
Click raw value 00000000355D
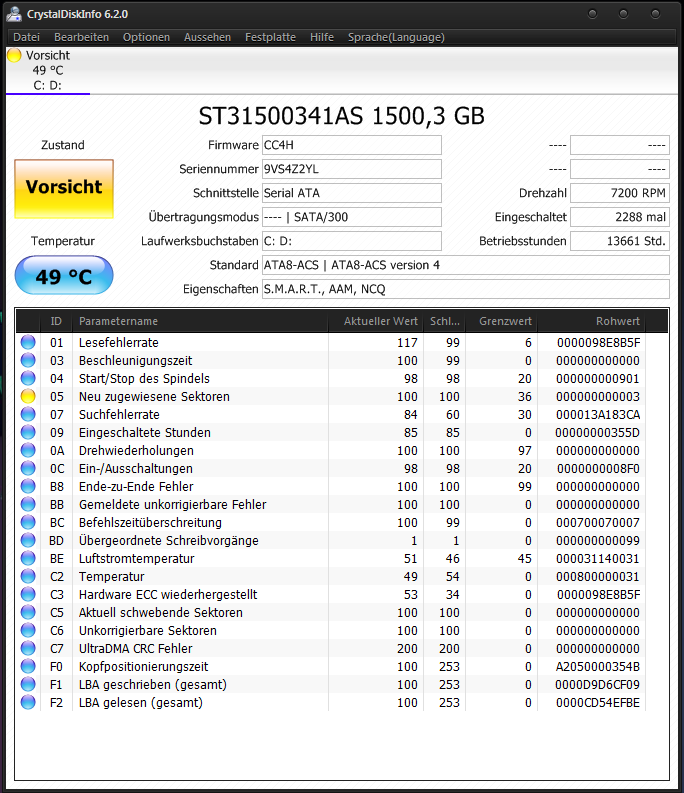597,432
